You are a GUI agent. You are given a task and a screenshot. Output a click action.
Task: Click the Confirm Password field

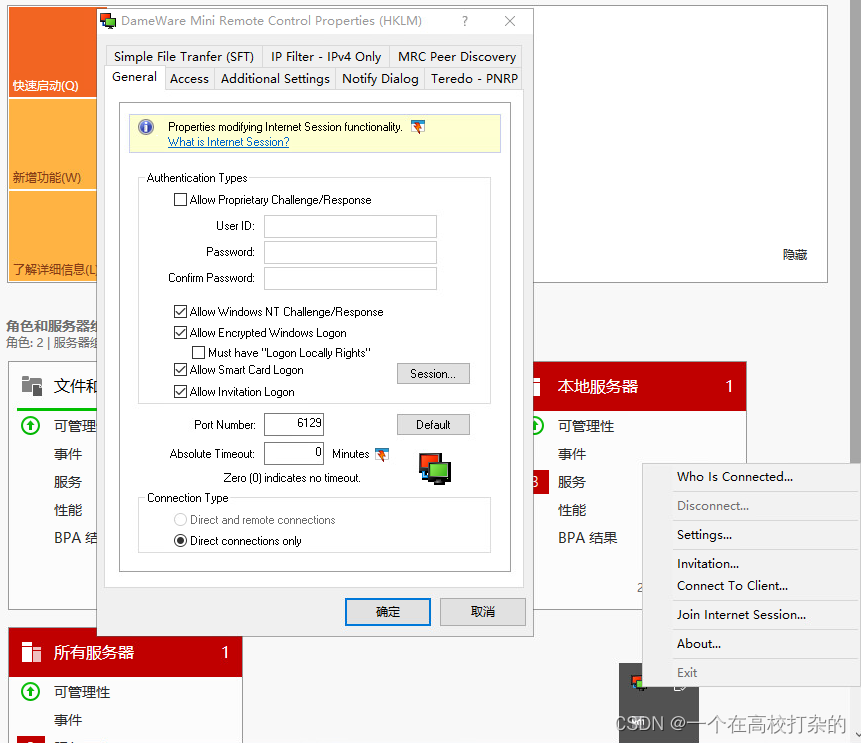pyautogui.click(x=350, y=278)
